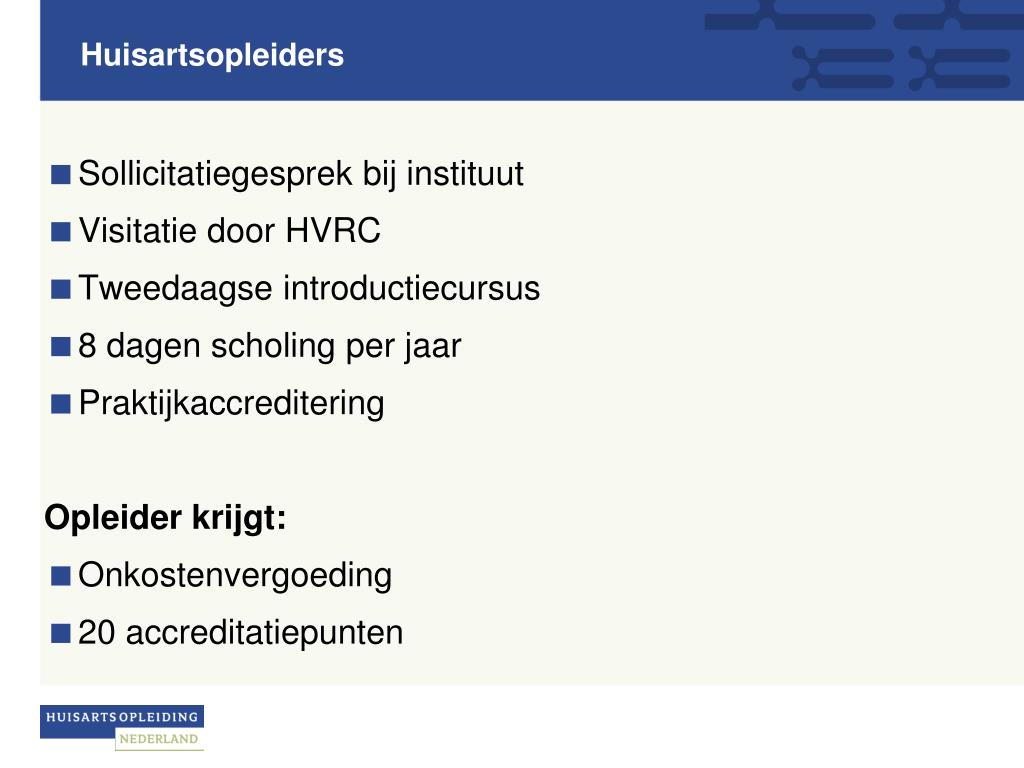Click the text Tweedaagse introductiecursus
The width and height of the screenshot is (1024, 768).
310,289
